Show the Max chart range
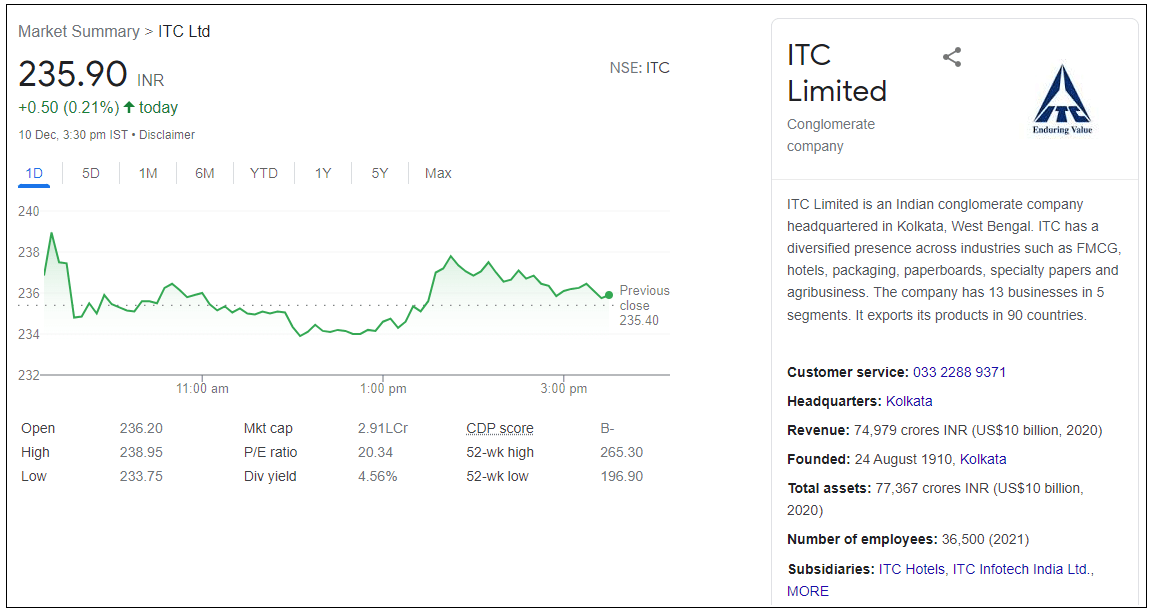The image size is (1151, 612). 438,174
